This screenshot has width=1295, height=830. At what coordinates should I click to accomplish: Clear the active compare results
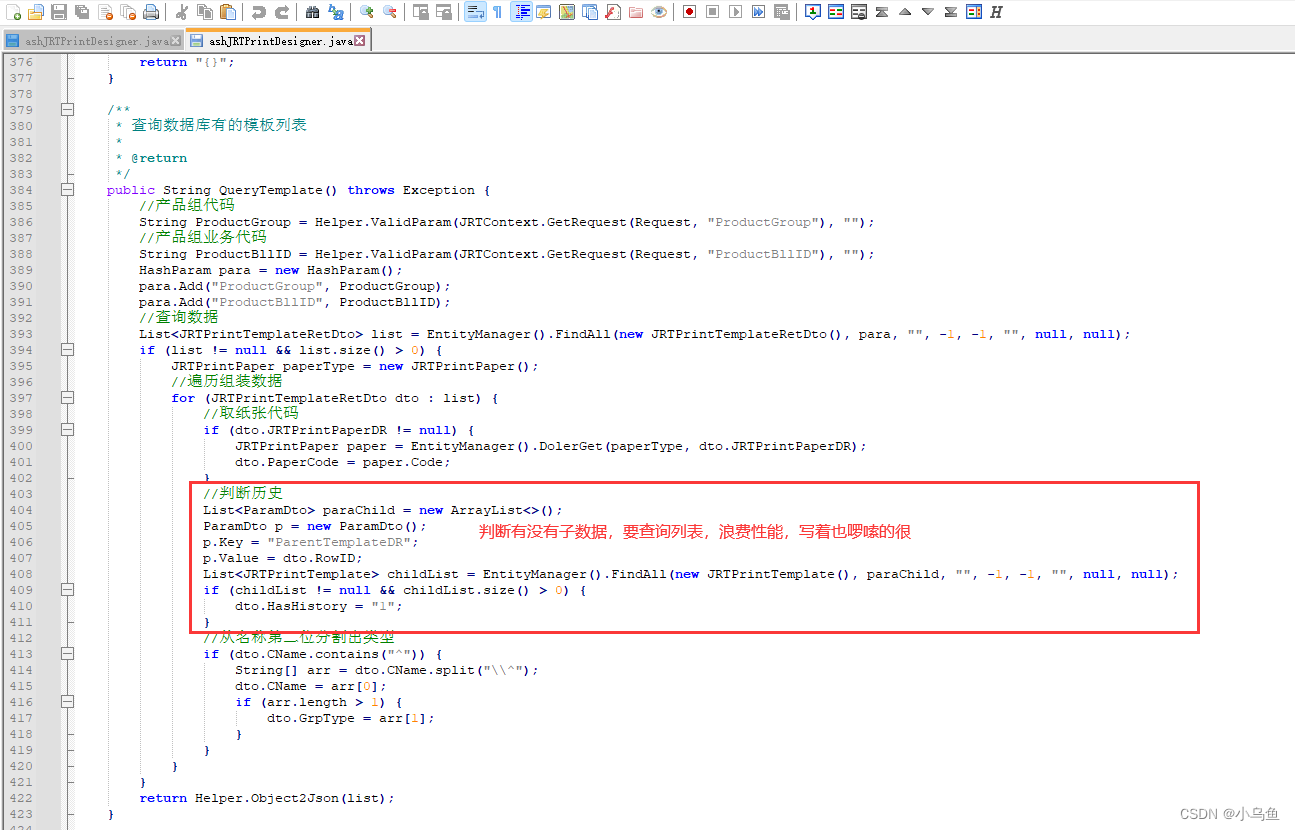click(x=859, y=12)
